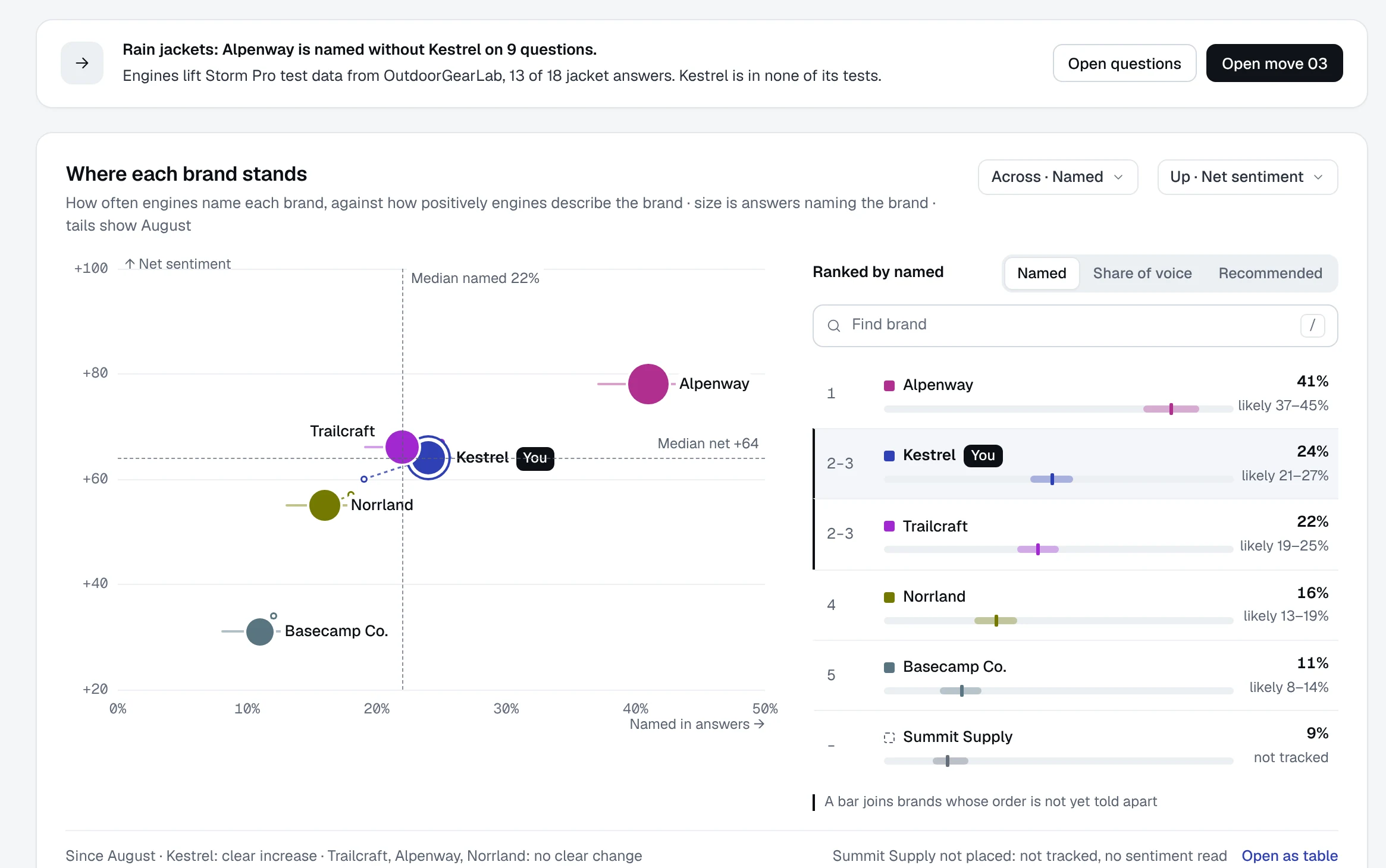Screen dimensions: 1386x868
Task: Select the Norrland bubble on the chart
Action: tap(325, 505)
